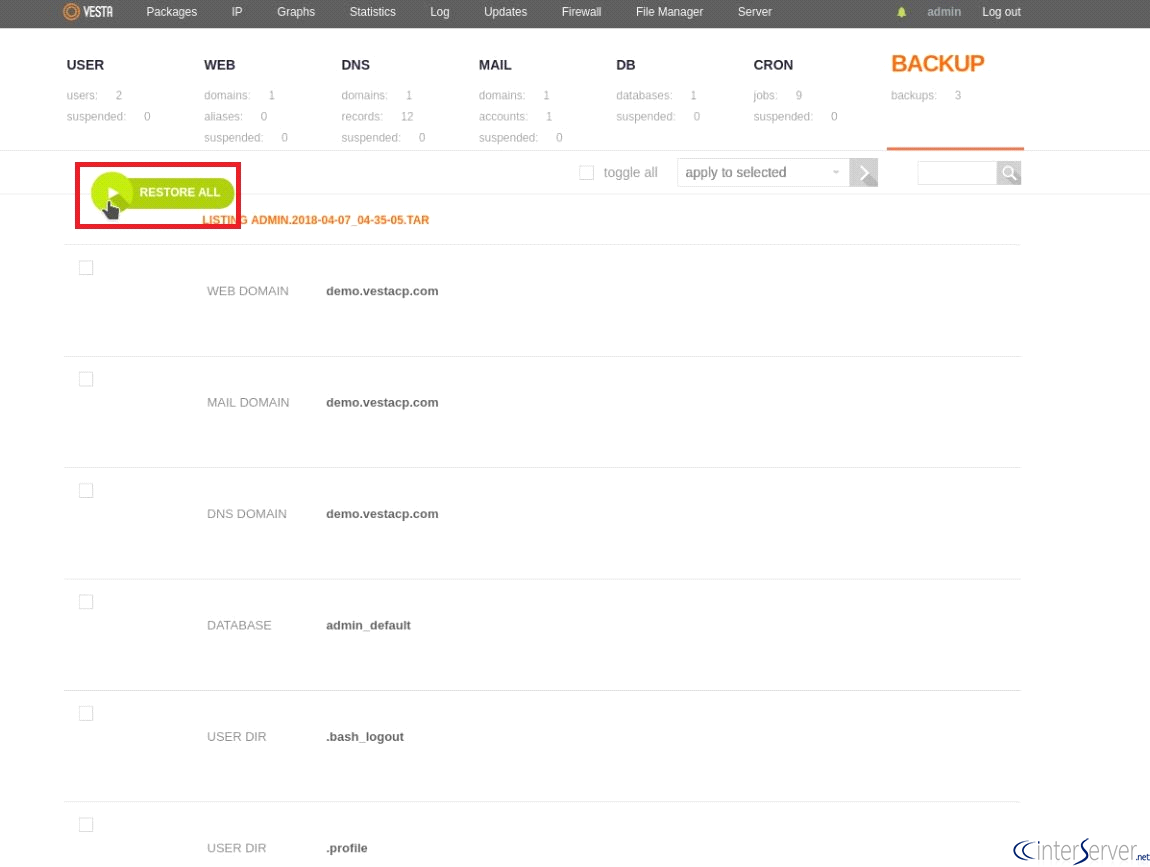The height and width of the screenshot is (867, 1150).
Task: Click the admin_default database name
Action: (368, 626)
